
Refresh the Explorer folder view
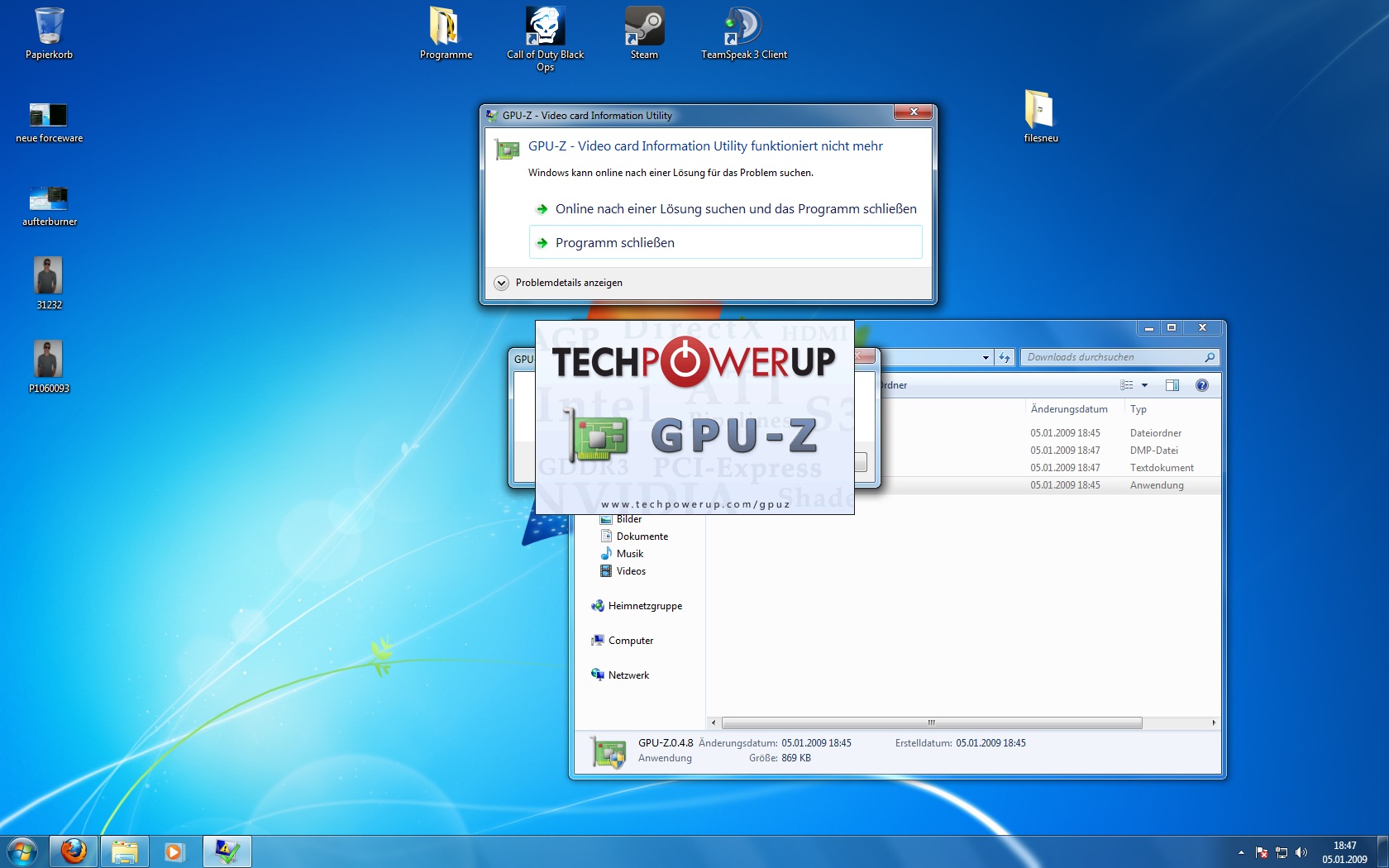(1005, 358)
